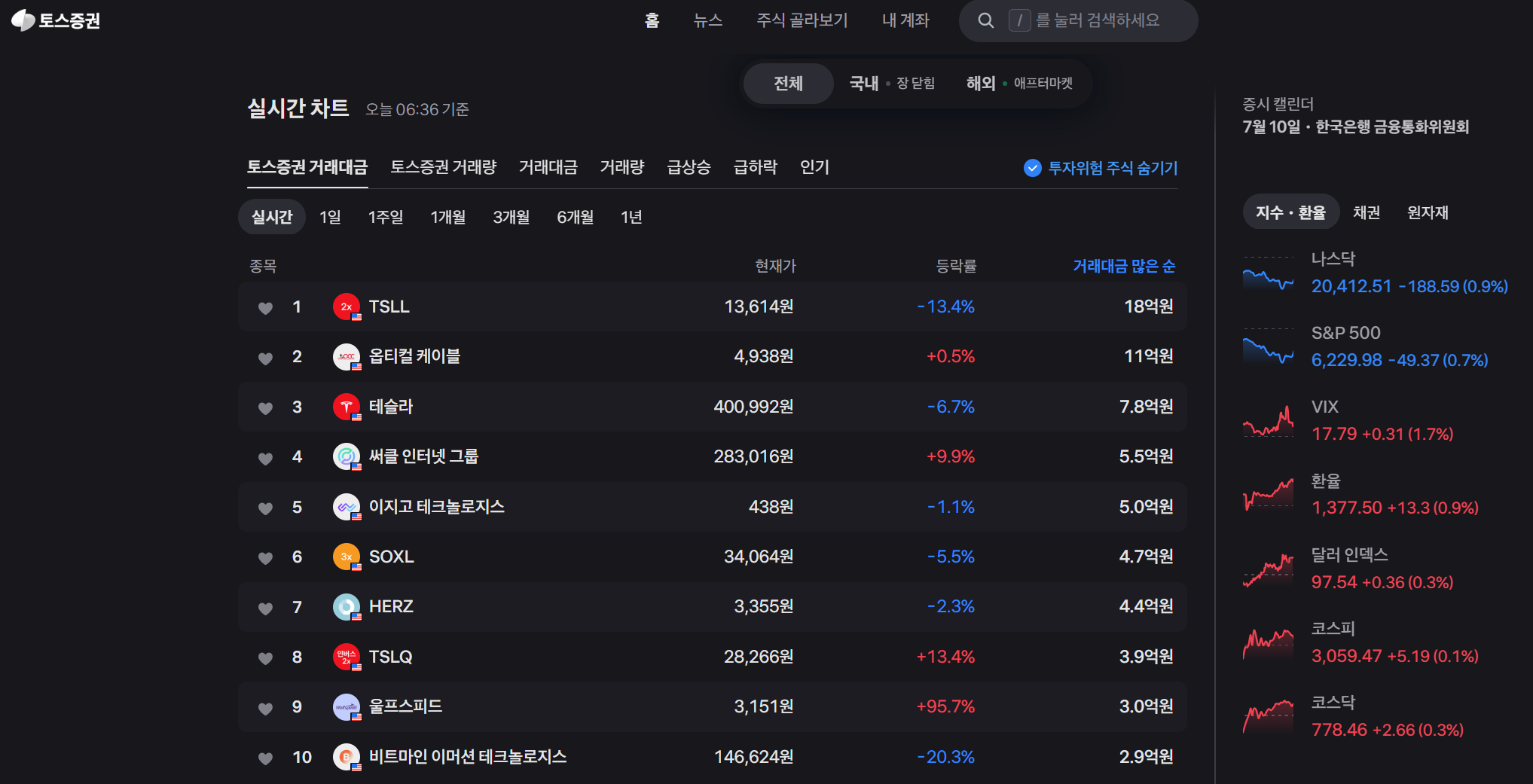
Task: Click the search input field
Action: click(x=1078, y=20)
